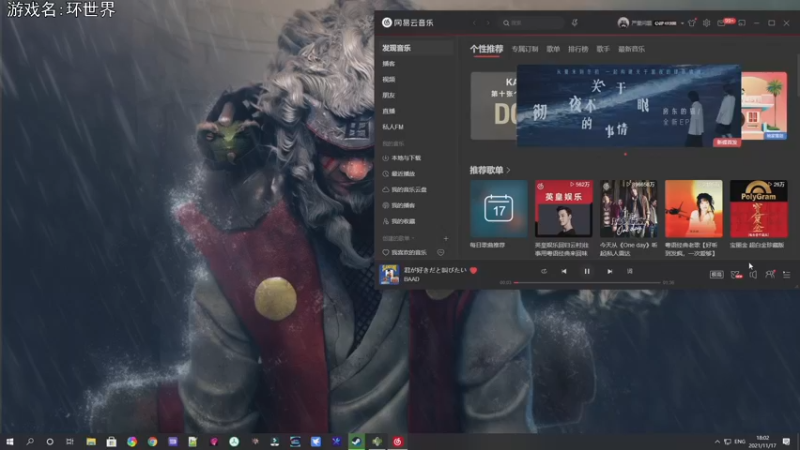Expand 推荐歌单 with the arrow
The width and height of the screenshot is (800, 450).
click(508, 170)
